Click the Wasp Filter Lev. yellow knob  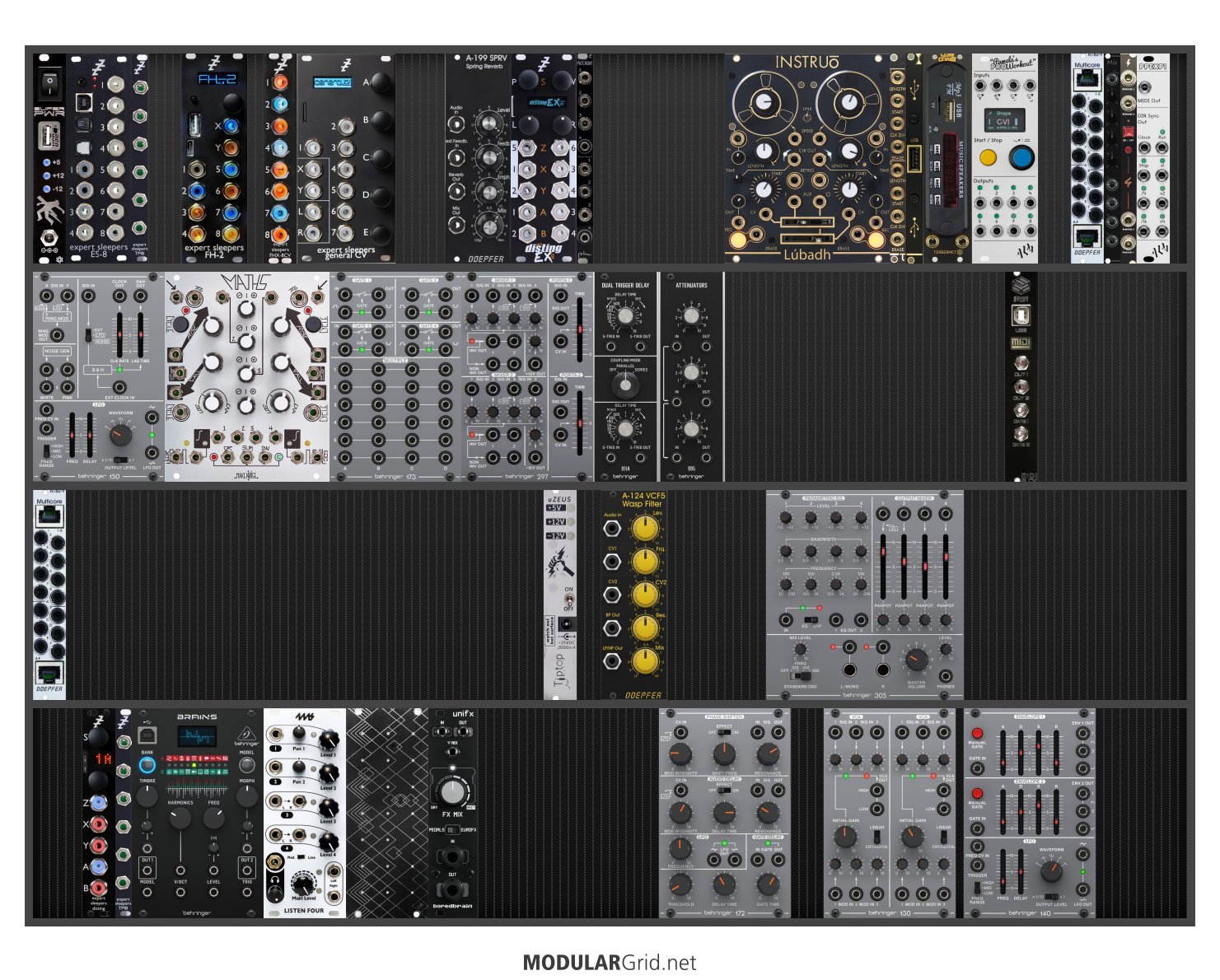point(644,530)
